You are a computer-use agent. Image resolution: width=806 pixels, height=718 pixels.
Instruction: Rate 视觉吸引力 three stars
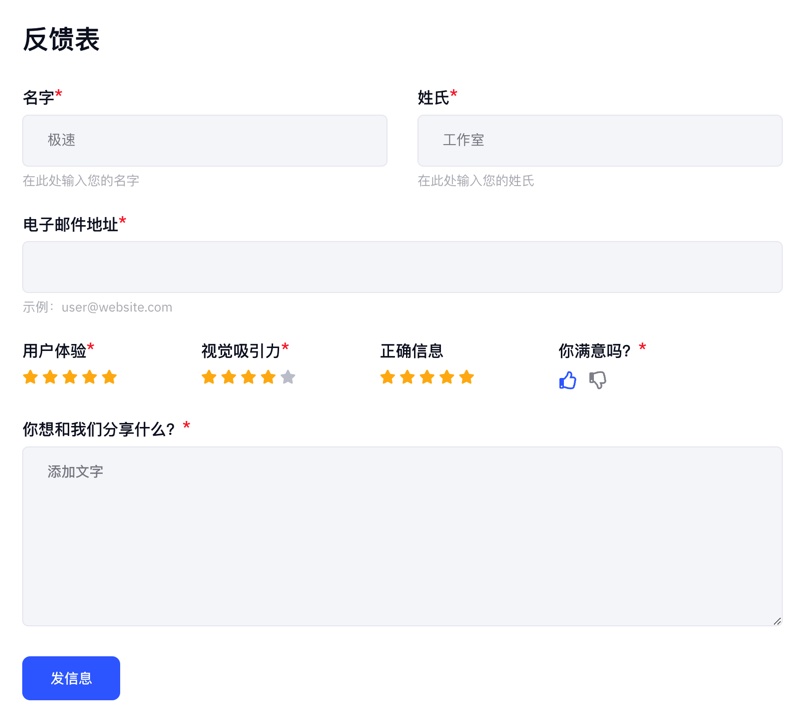tap(248, 377)
